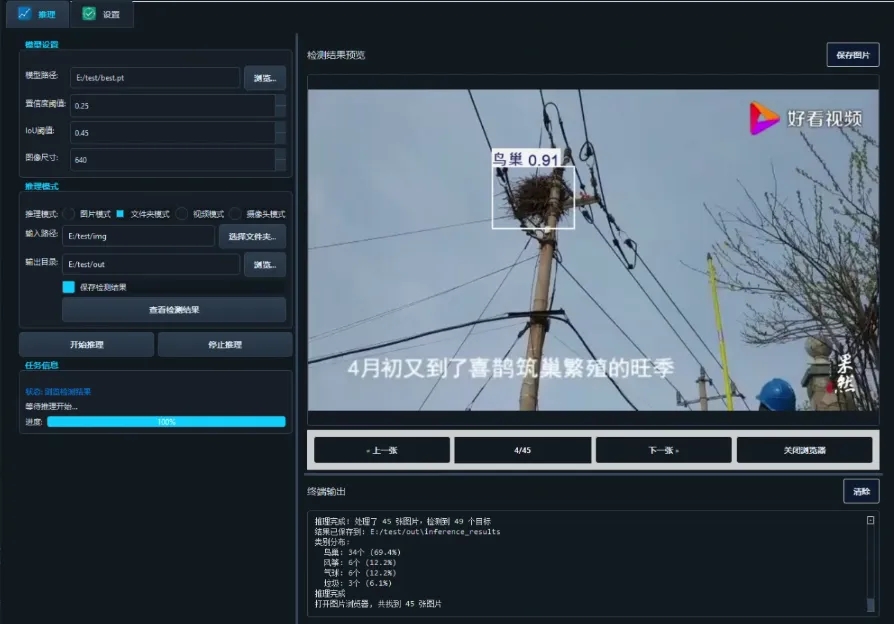Increase the 置信度阈值 spinner value

click(x=281, y=100)
